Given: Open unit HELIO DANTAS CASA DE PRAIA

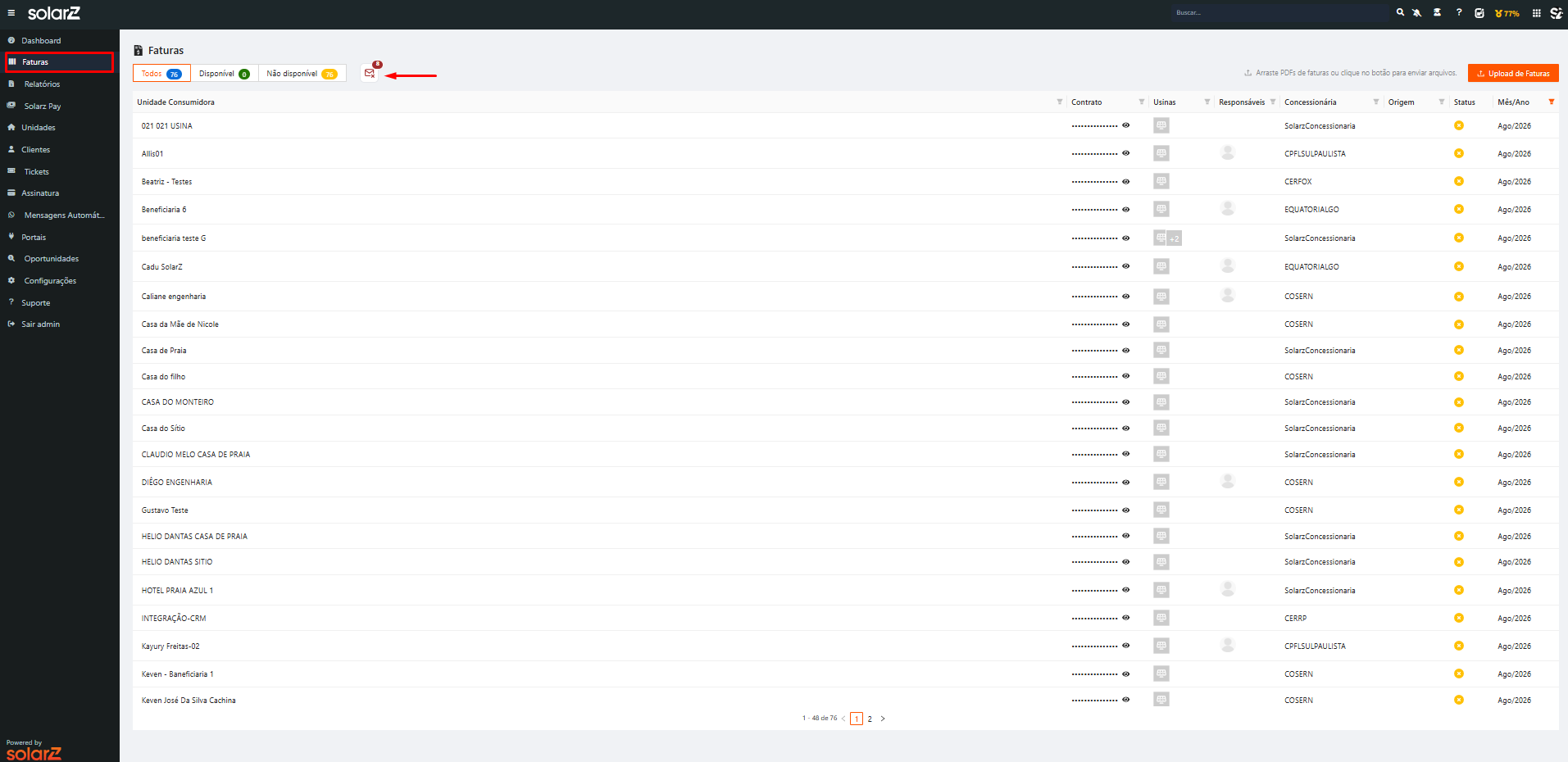Looking at the screenshot, I should click(194, 536).
